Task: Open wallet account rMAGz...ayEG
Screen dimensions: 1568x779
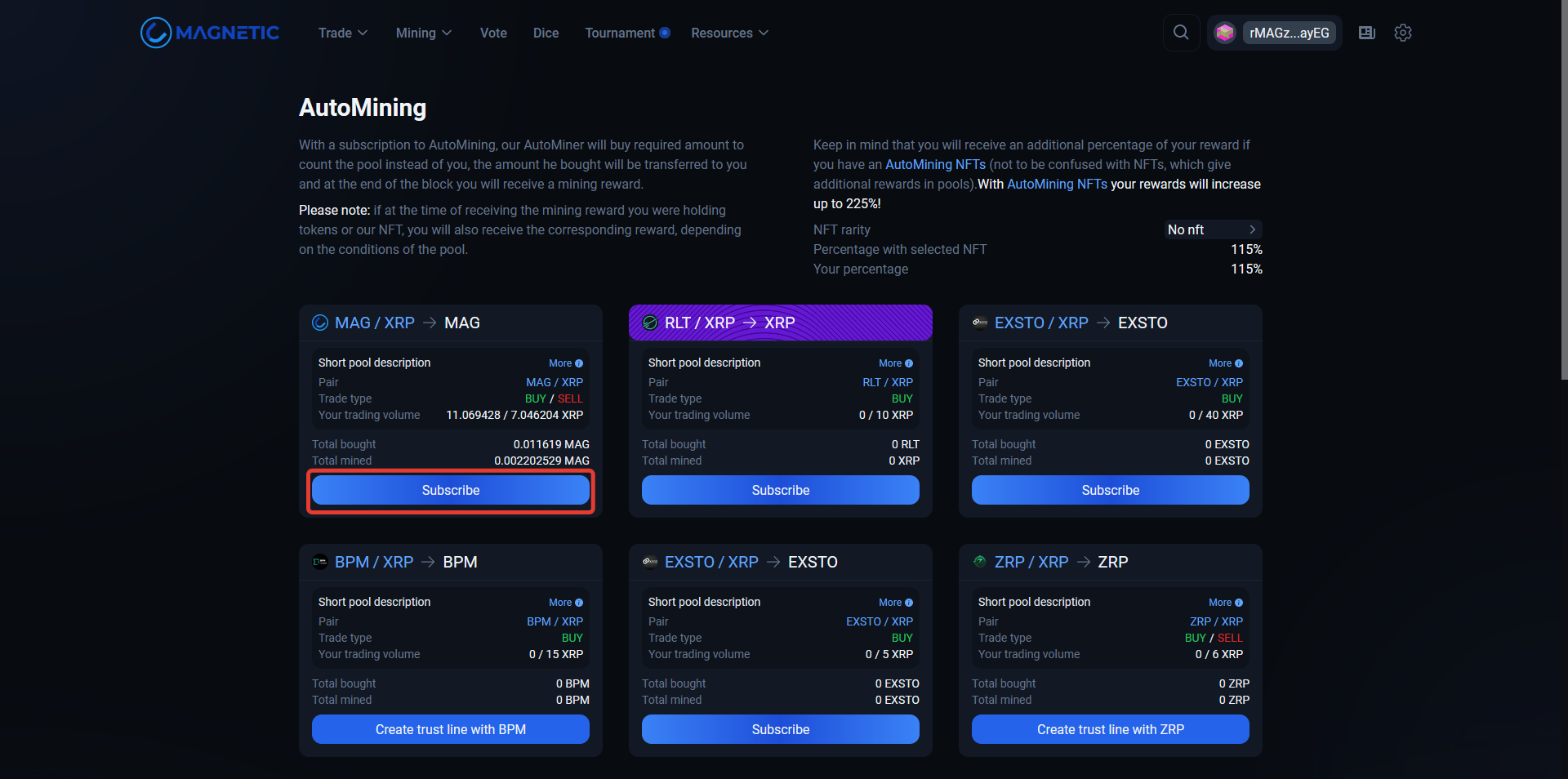Action: (x=1289, y=33)
